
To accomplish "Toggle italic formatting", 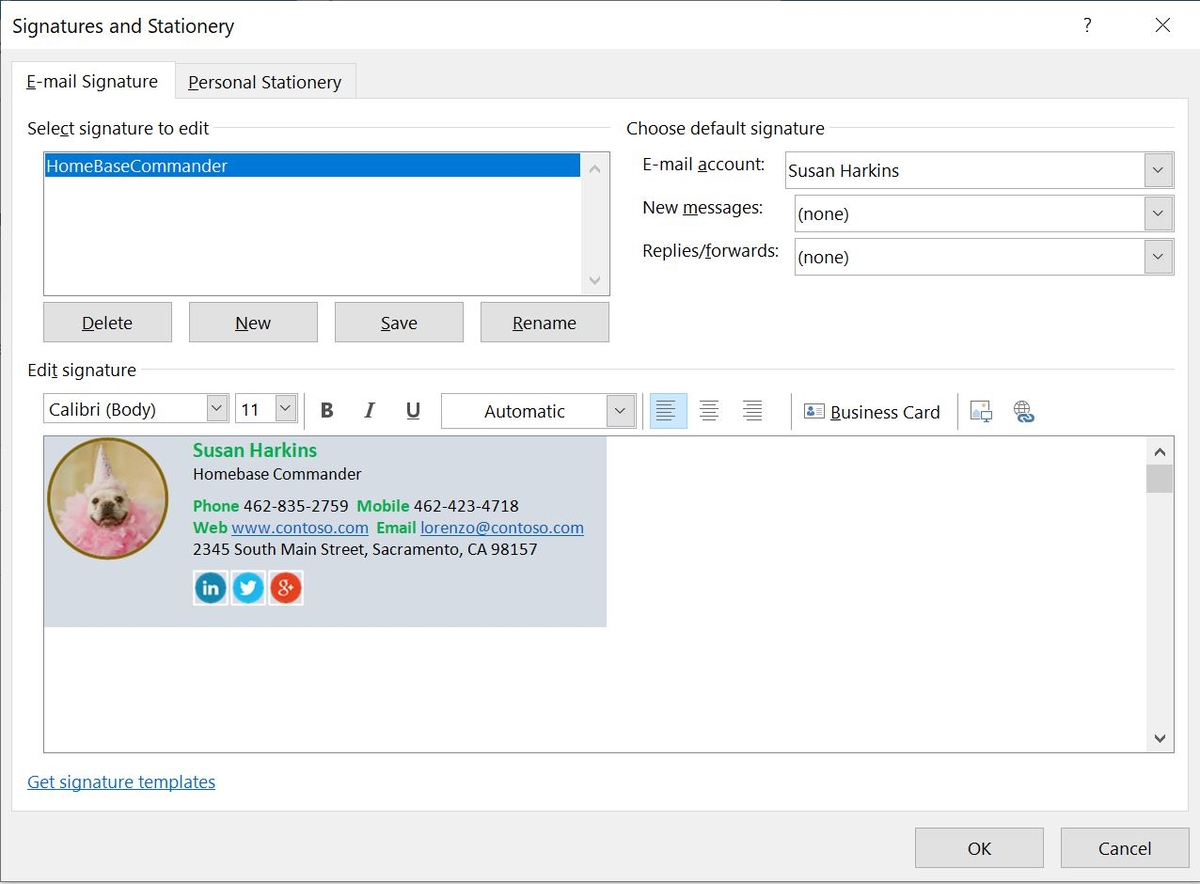I will pos(369,410).
